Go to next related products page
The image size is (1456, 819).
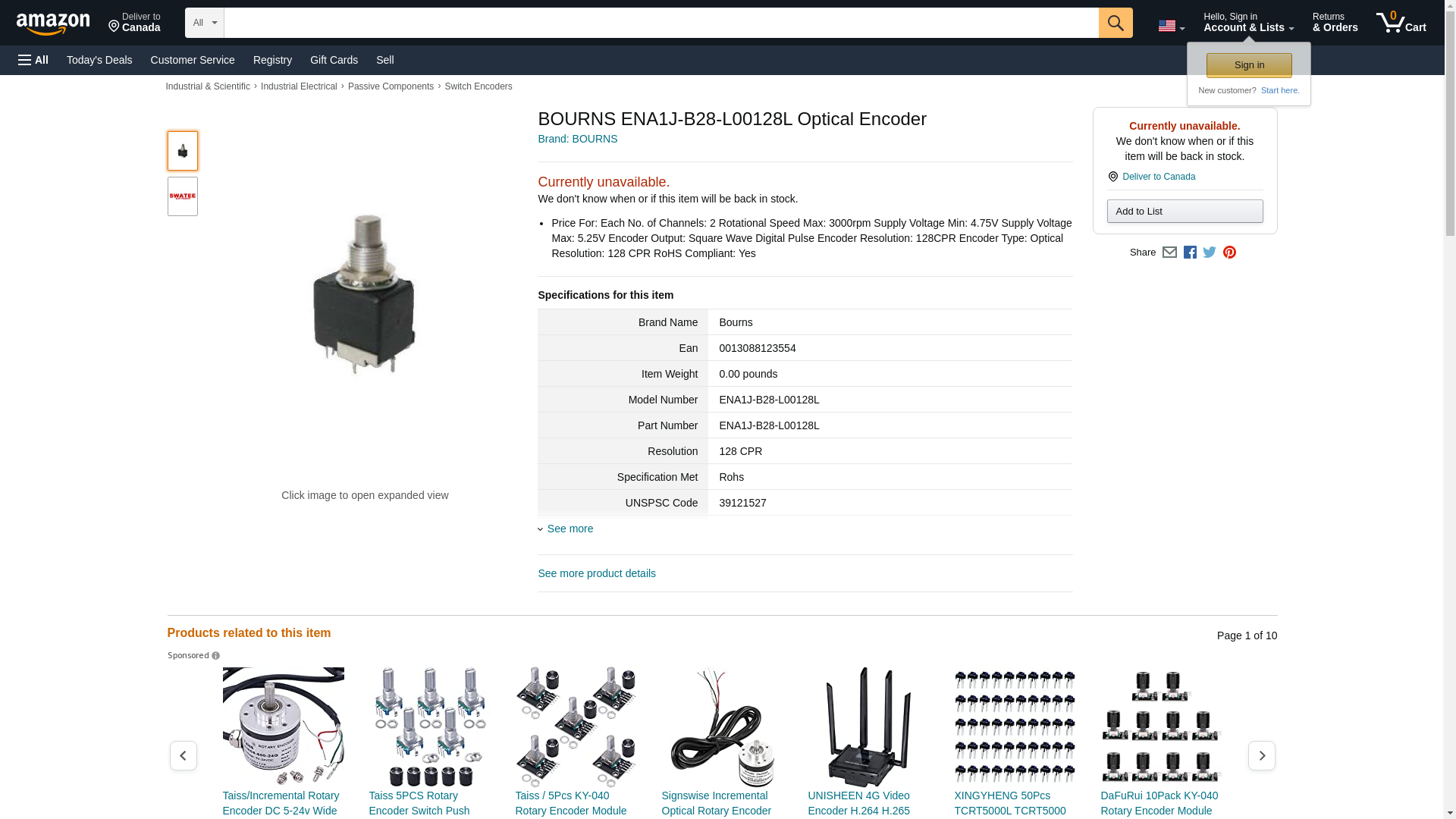[1262, 756]
